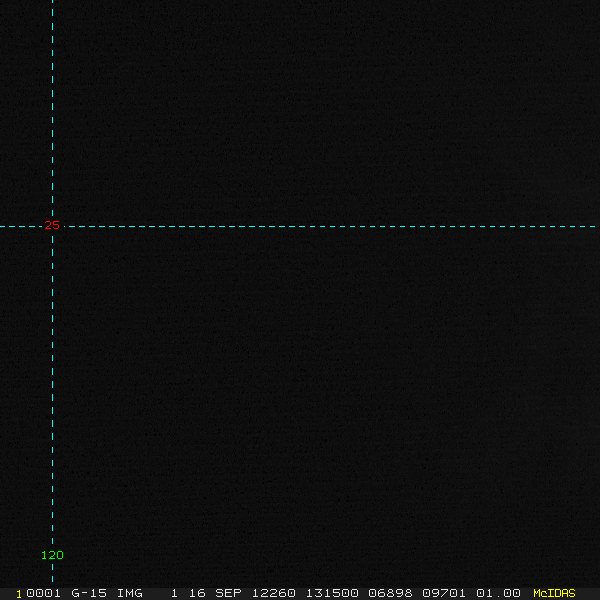Image resolution: width=600 pixels, height=600 pixels.
Task: Click the line number 06898
Action: coord(390,593)
